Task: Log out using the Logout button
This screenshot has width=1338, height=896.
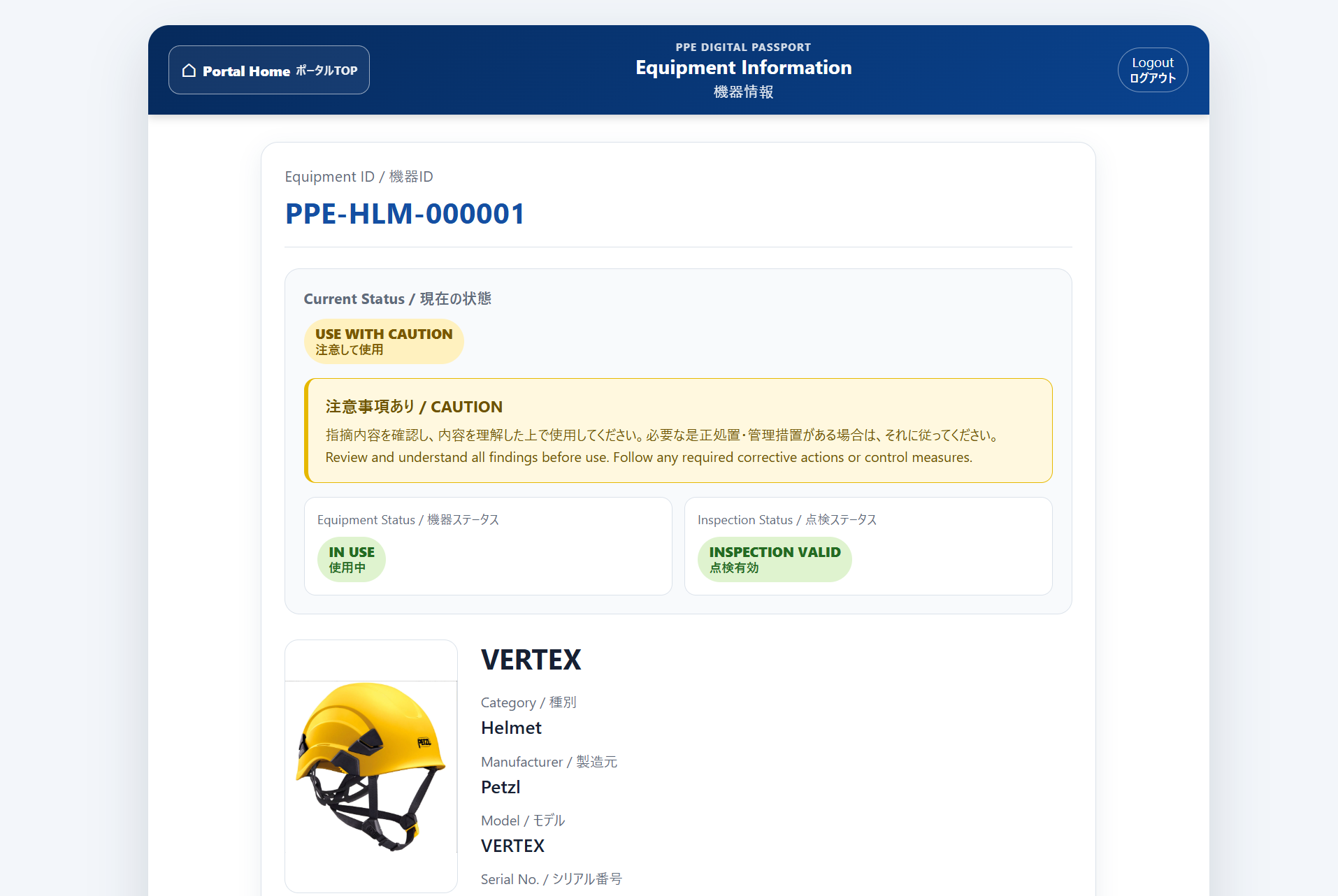Action: (1153, 70)
